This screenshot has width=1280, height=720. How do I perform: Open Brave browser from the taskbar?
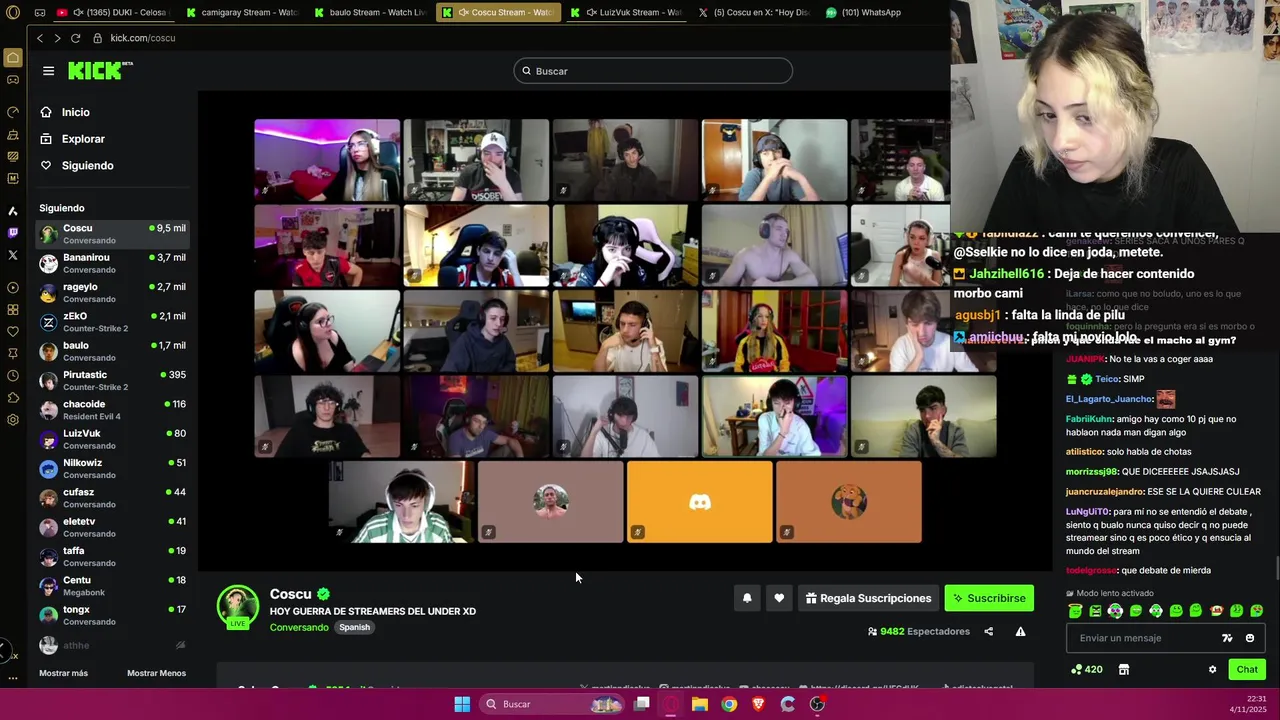(x=758, y=704)
